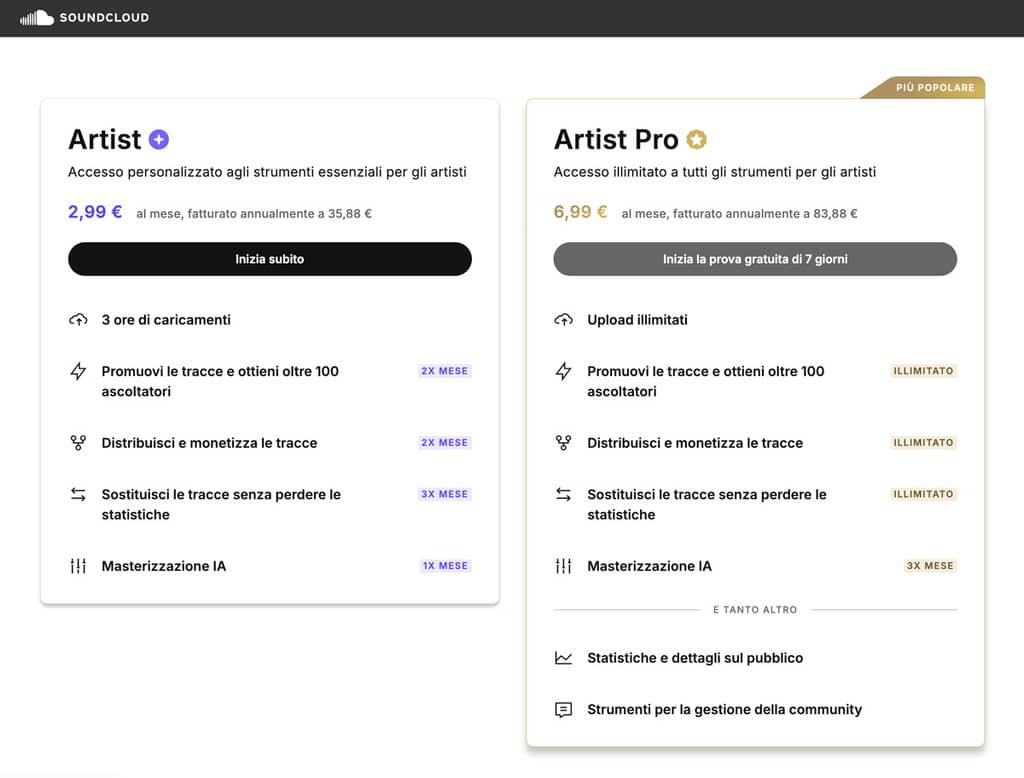Click 'Accesso personalizzato agli strumenti essenziali' description
Image resolution: width=1024 pixels, height=778 pixels.
click(267, 172)
